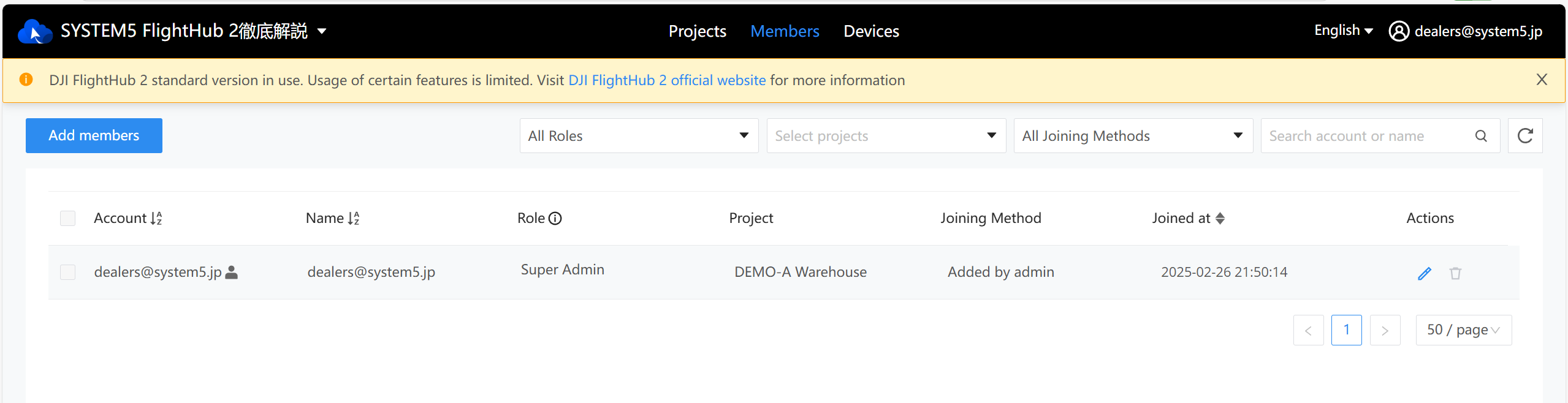1568x403 pixels.
Task: Click the orange warning info icon
Action: (26, 80)
